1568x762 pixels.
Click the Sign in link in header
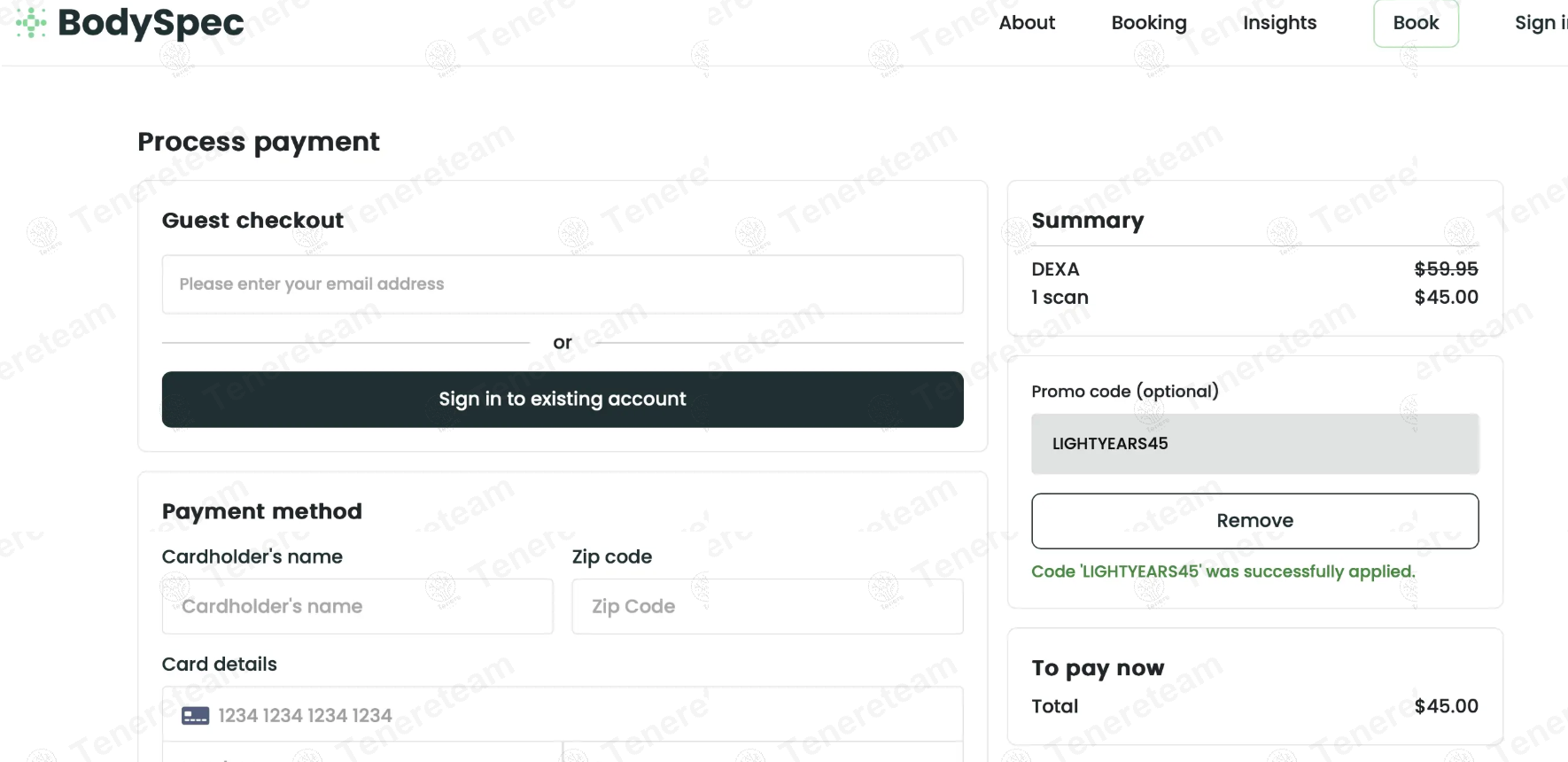(x=1540, y=23)
